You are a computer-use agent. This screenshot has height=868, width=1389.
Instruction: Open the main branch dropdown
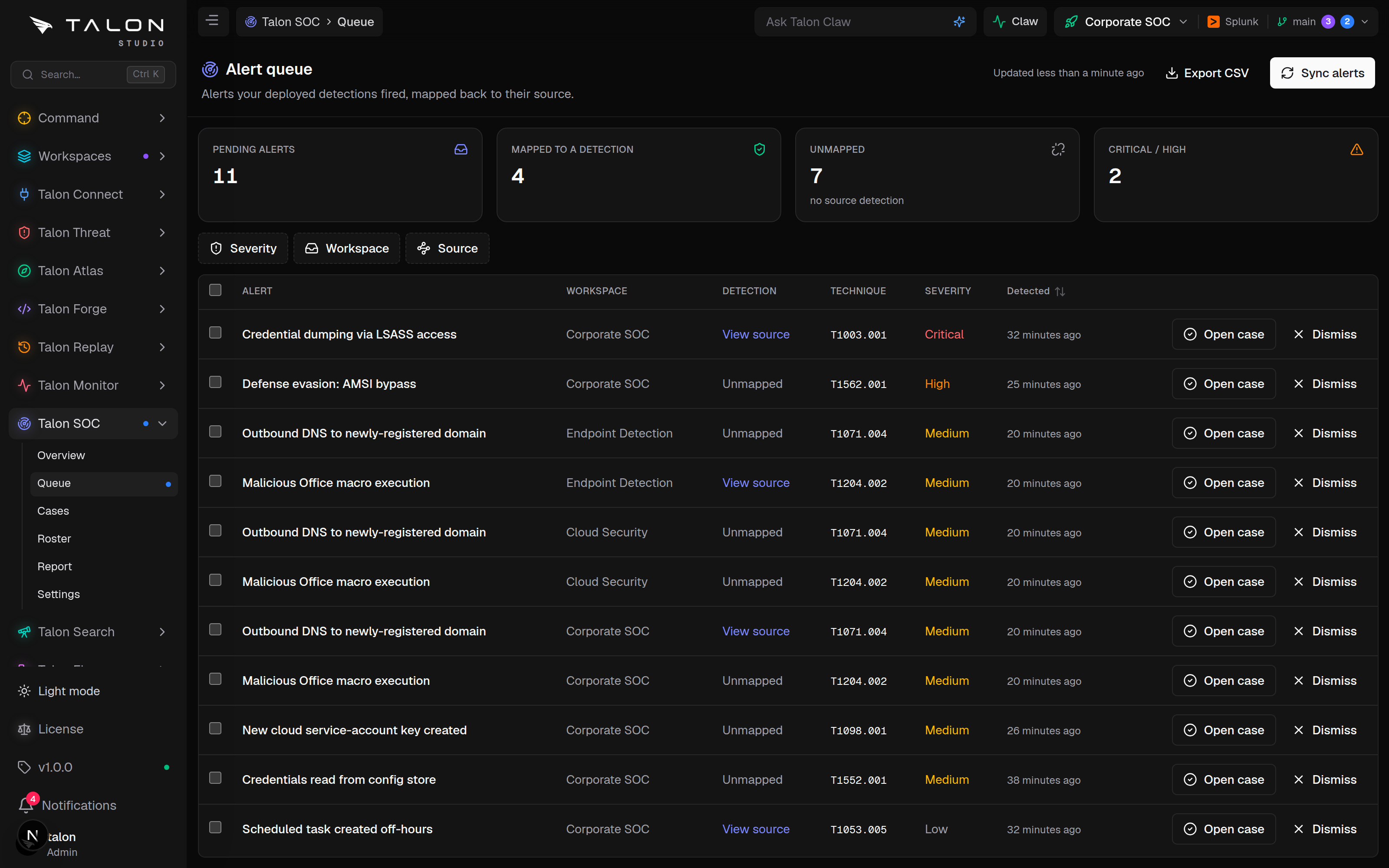click(x=1323, y=22)
